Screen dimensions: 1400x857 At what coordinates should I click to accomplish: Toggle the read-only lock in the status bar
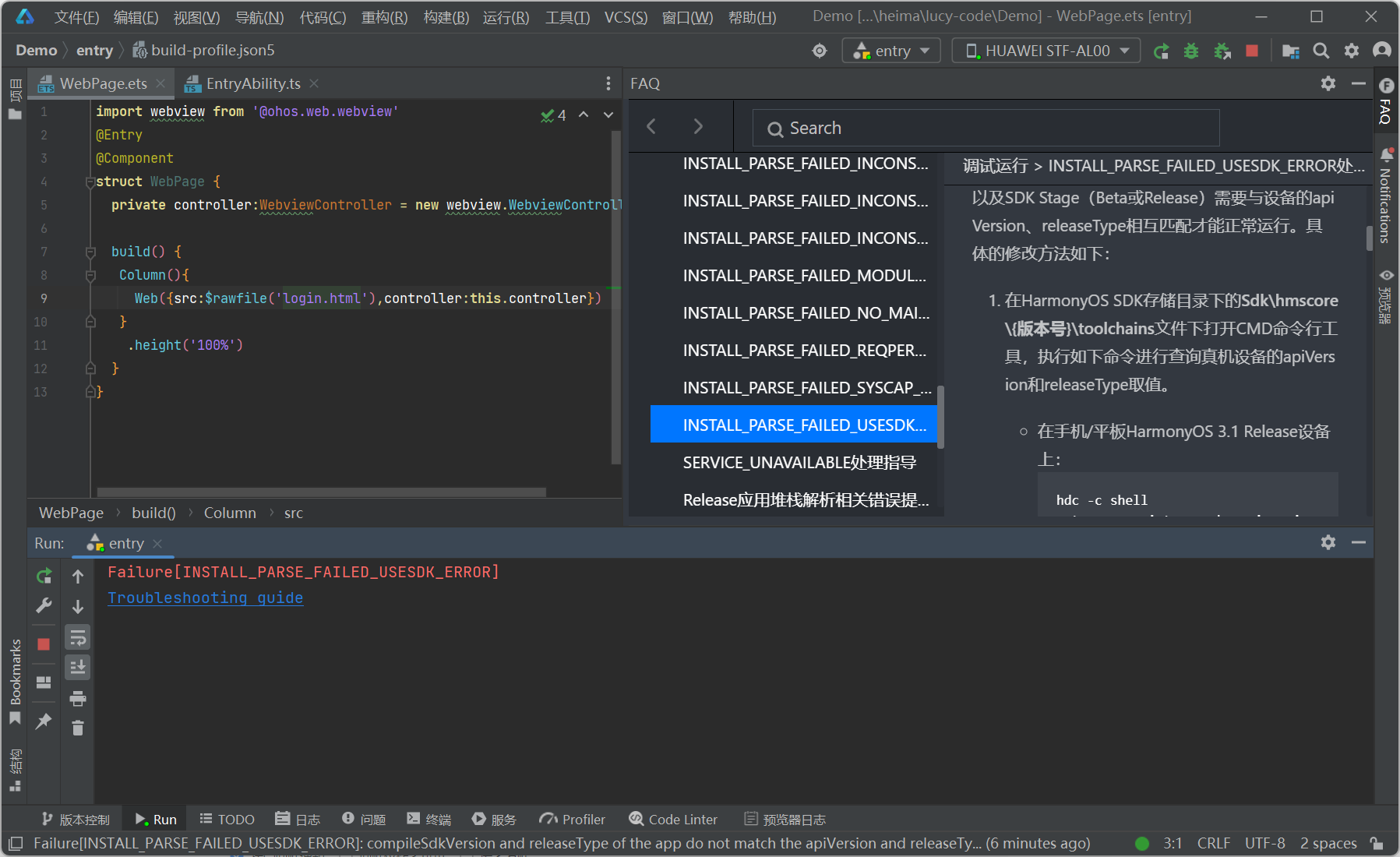coord(1377,843)
